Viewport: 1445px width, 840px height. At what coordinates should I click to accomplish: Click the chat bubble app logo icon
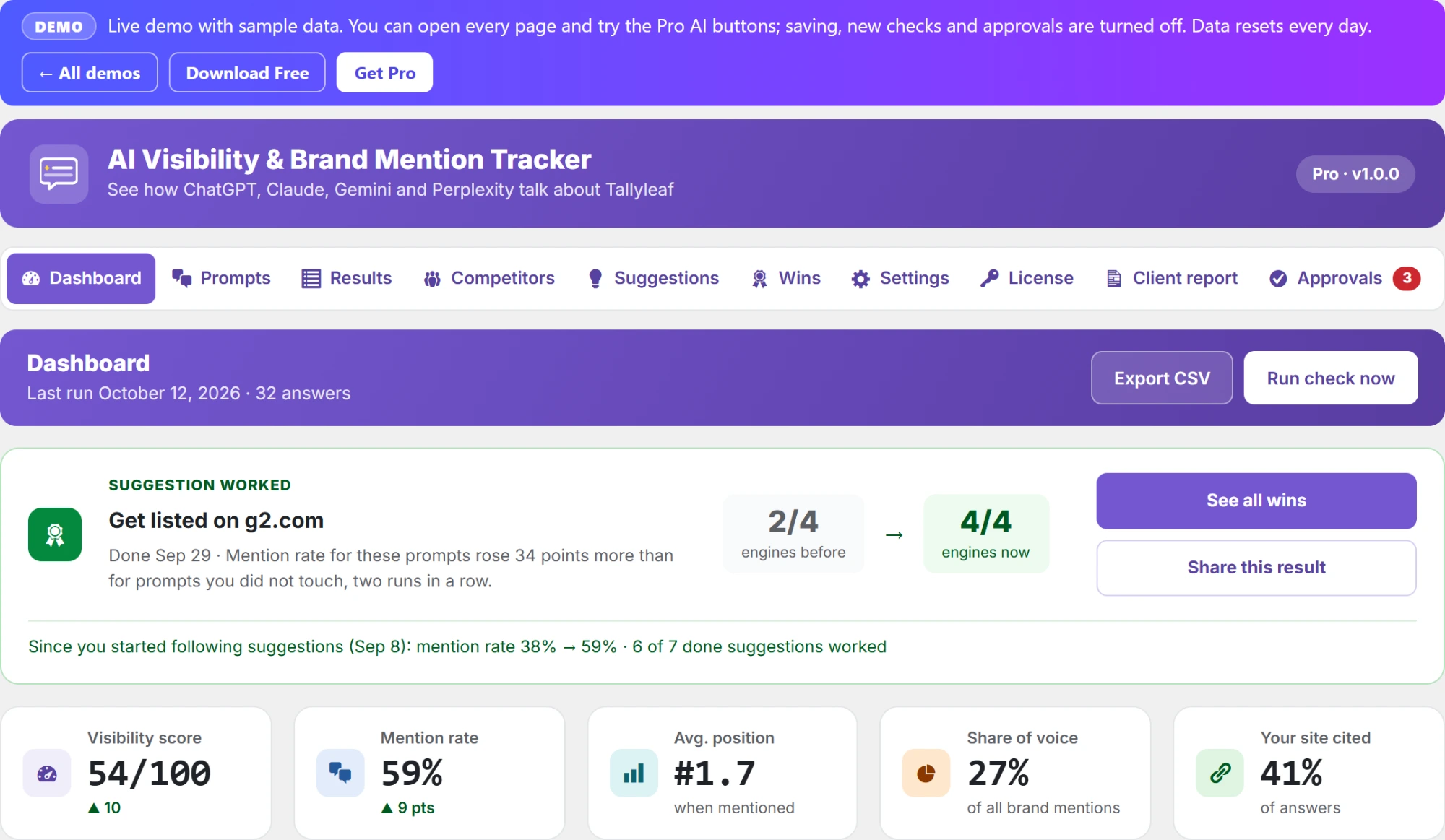tap(59, 174)
